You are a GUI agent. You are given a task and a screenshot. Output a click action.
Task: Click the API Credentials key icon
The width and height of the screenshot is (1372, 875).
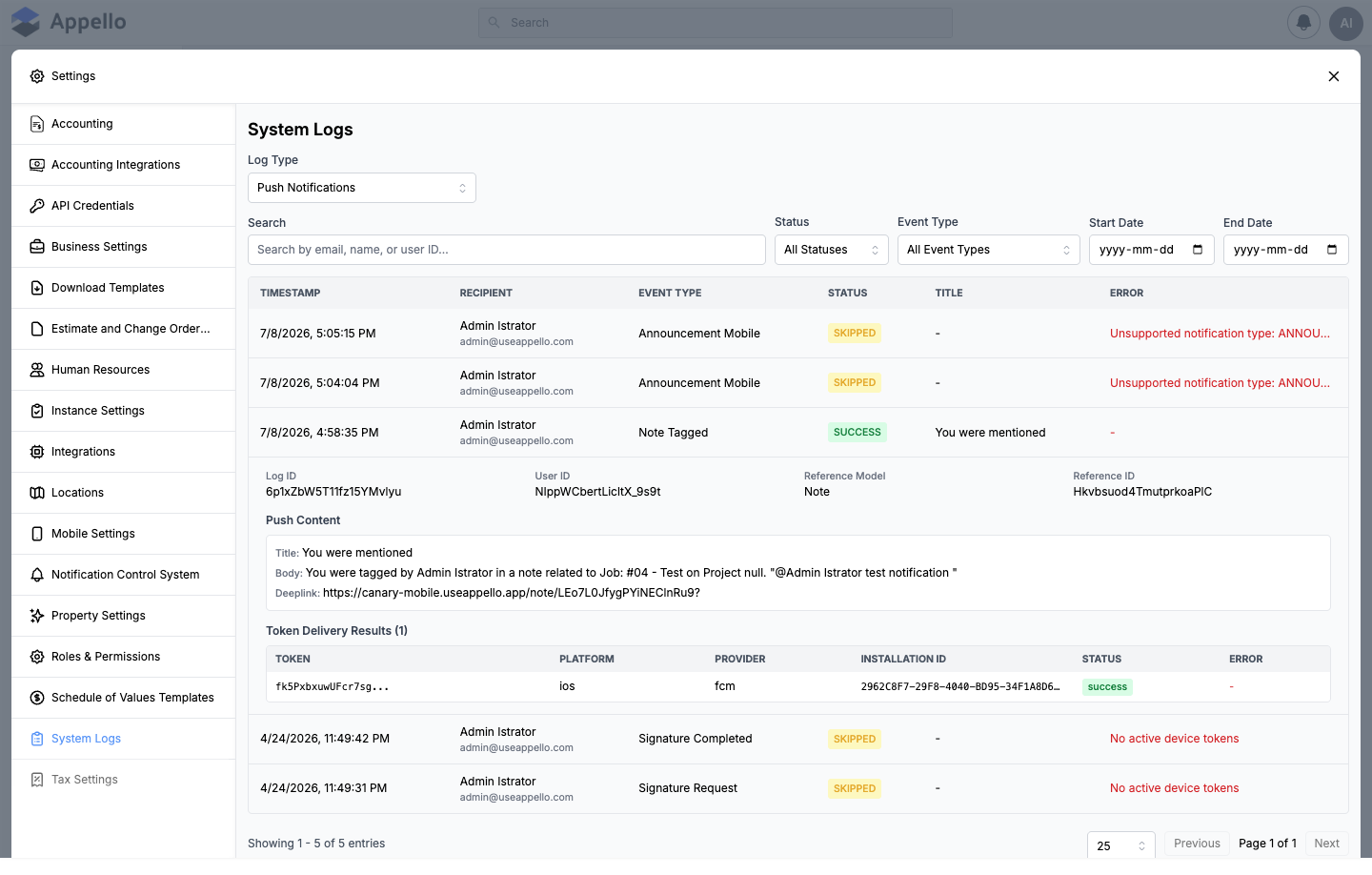[x=37, y=206]
